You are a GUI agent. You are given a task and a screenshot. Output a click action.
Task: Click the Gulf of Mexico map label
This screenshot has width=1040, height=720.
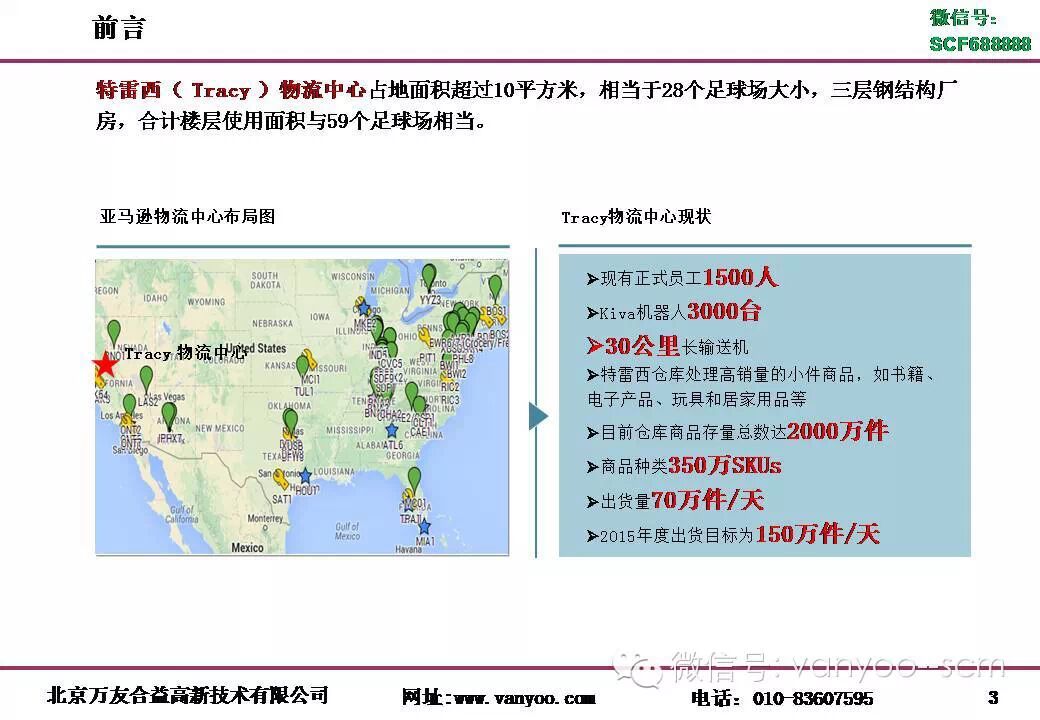[348, 531]
